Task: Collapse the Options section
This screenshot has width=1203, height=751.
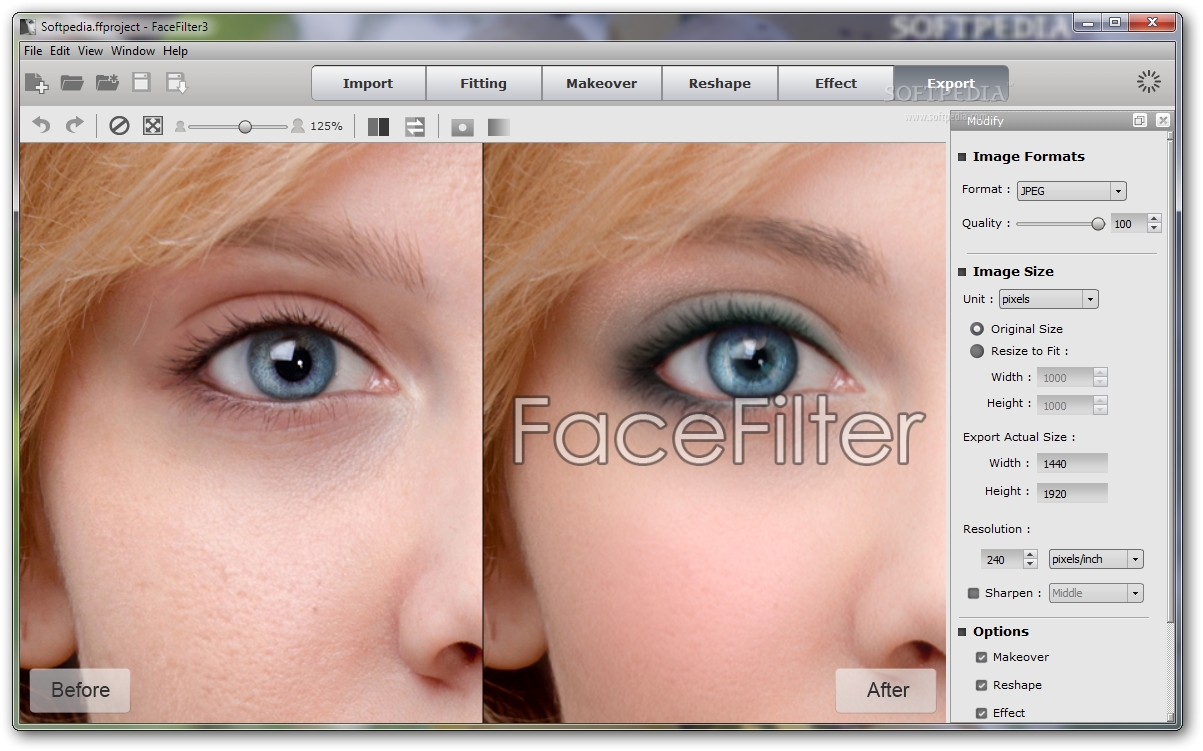Action: (963, 632)
